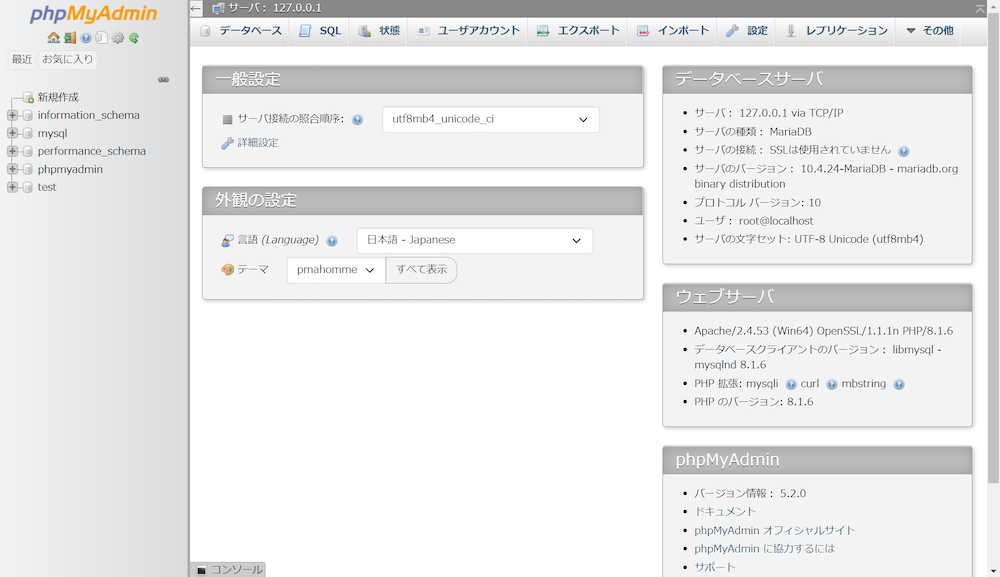Open help icon after mbstring extension
Screen dimensions: 1000x577
click(x=899, y=384)
